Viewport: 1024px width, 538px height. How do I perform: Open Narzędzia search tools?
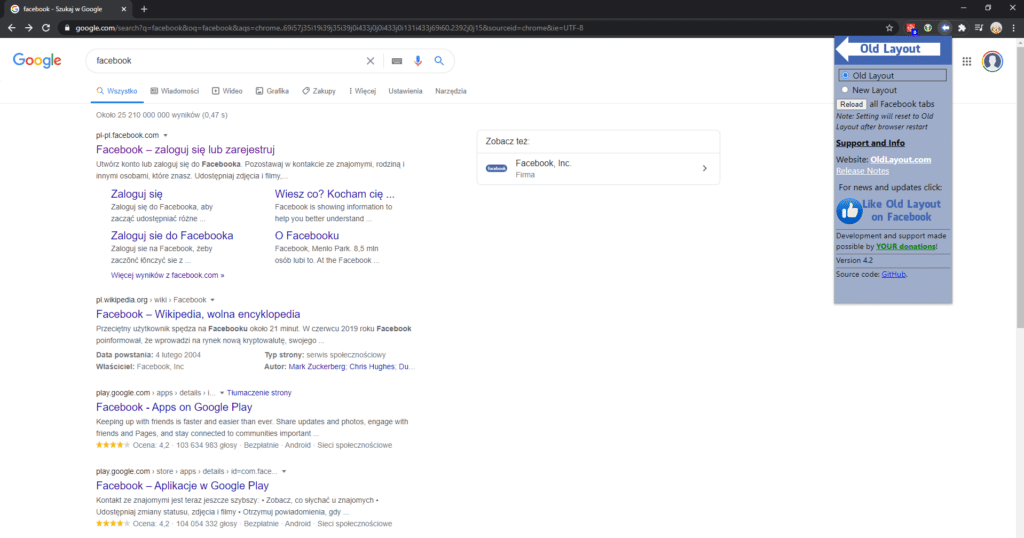tap(451, 91)
